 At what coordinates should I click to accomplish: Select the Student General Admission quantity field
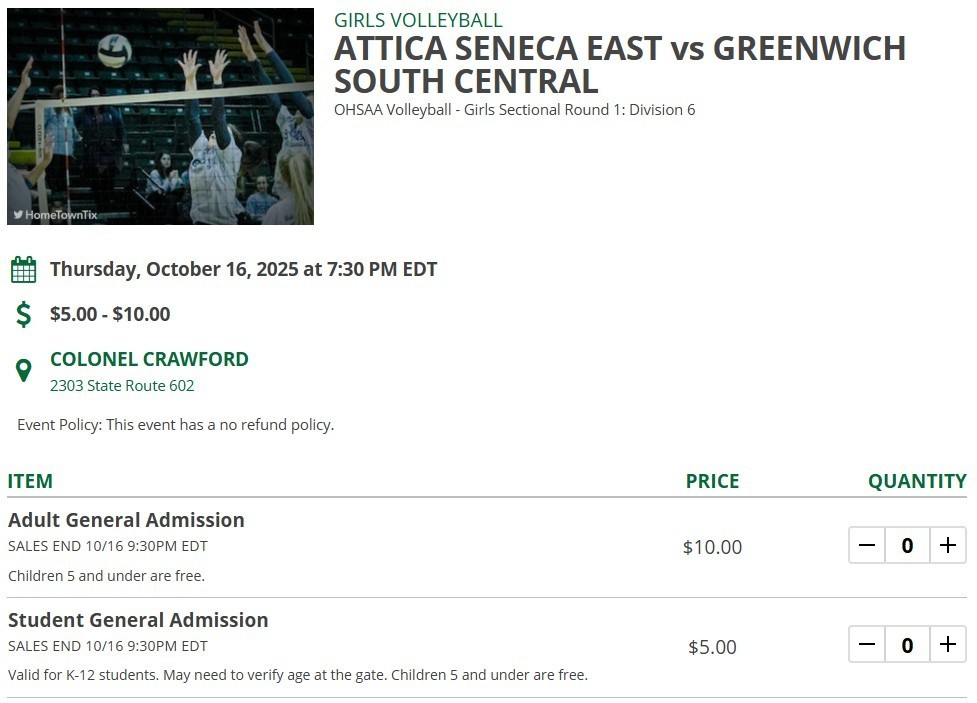point(907,645)
